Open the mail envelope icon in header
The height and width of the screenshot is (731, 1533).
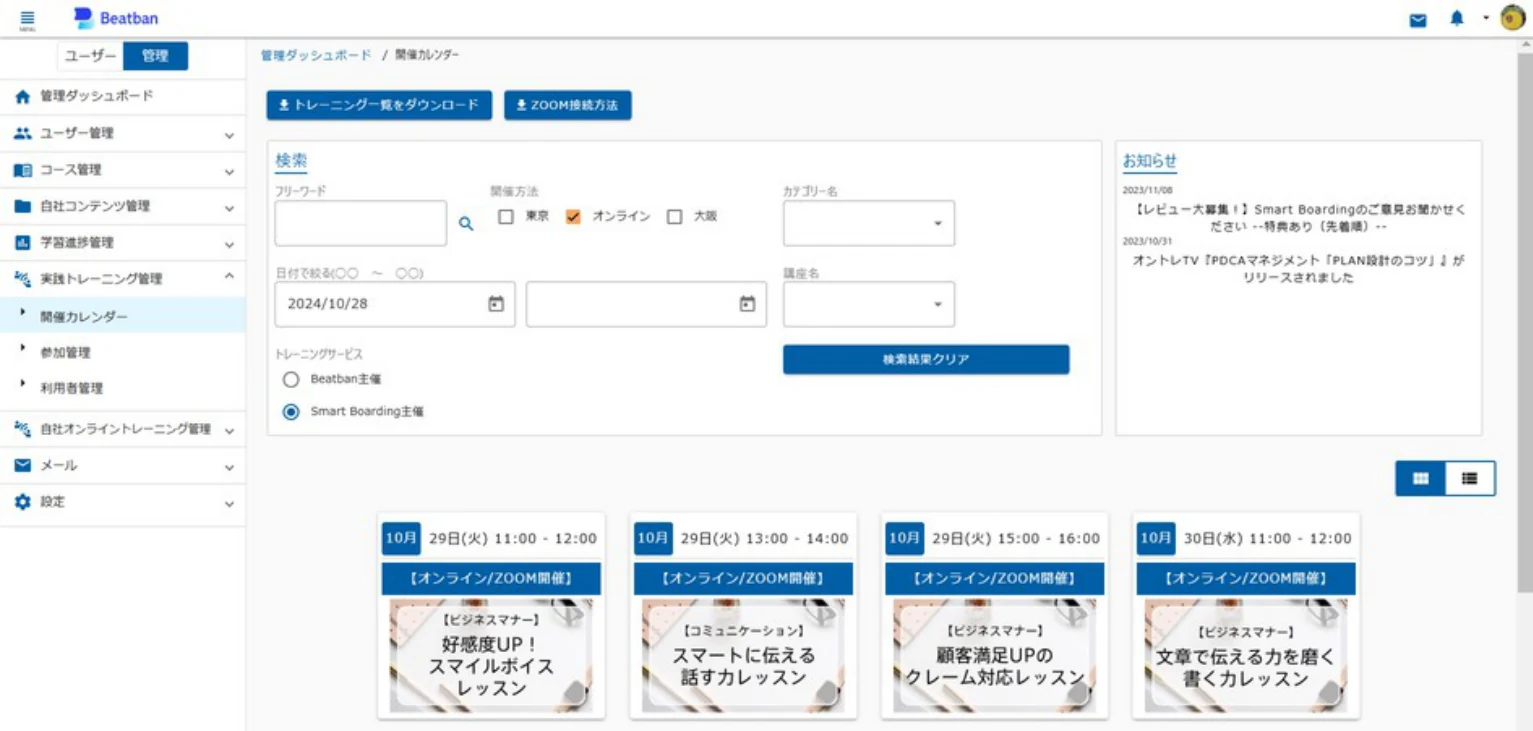1418,20
